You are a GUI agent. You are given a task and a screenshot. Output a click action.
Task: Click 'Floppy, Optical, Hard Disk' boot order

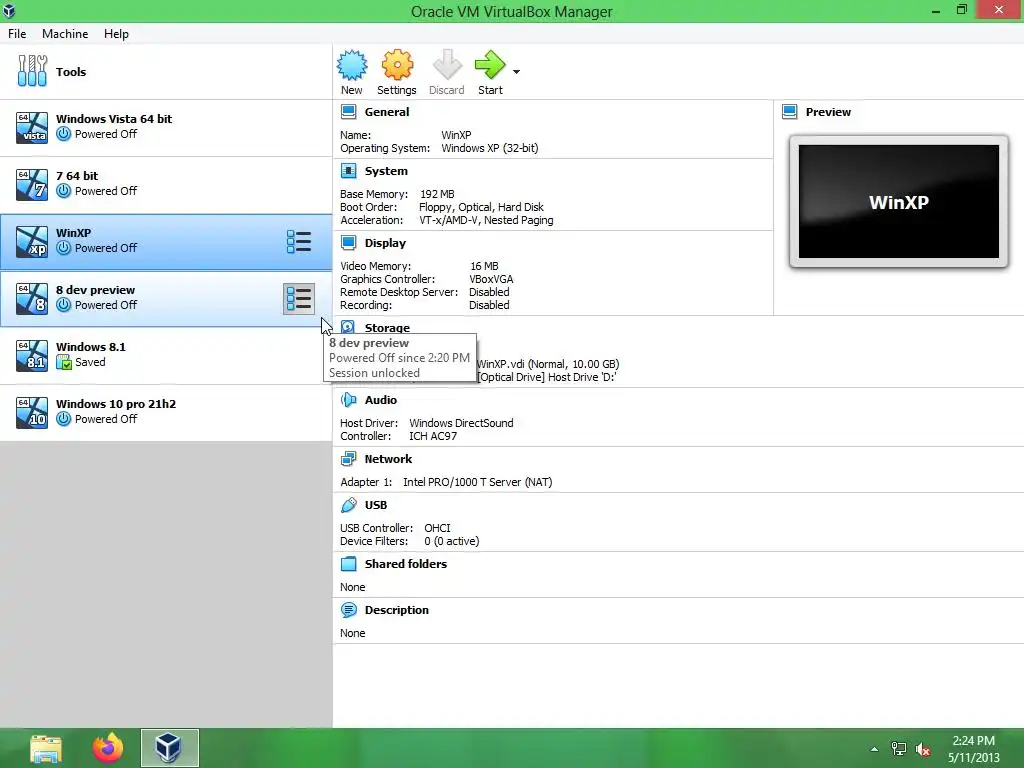click(481, 207)
